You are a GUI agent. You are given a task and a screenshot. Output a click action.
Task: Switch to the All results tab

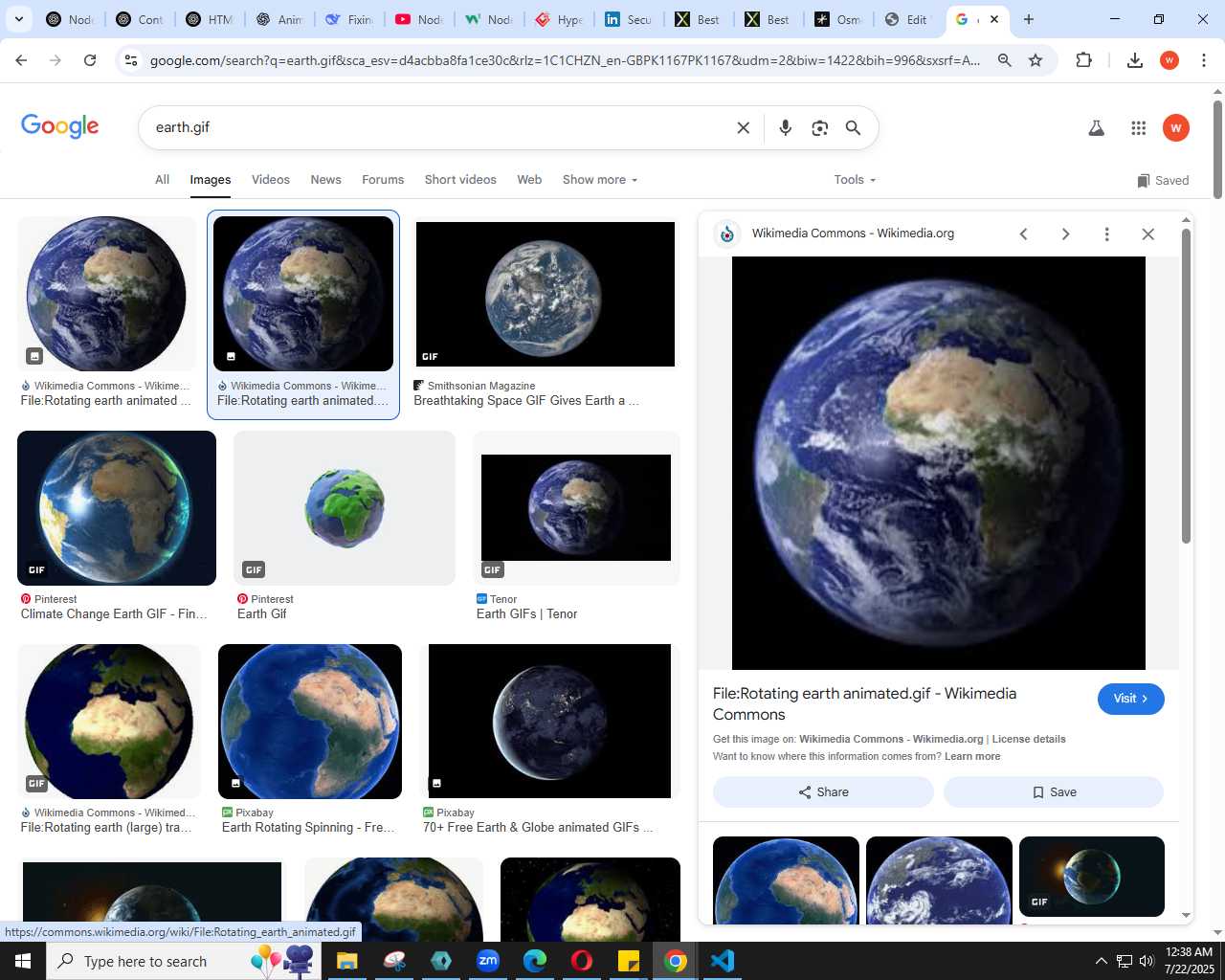162,180
